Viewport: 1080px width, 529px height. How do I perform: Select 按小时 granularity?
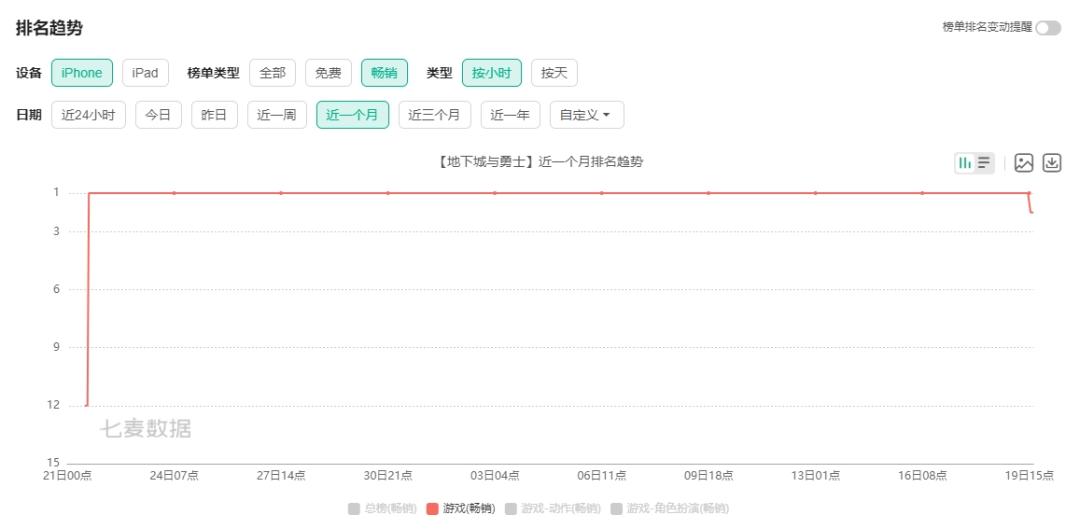(492, 73)
